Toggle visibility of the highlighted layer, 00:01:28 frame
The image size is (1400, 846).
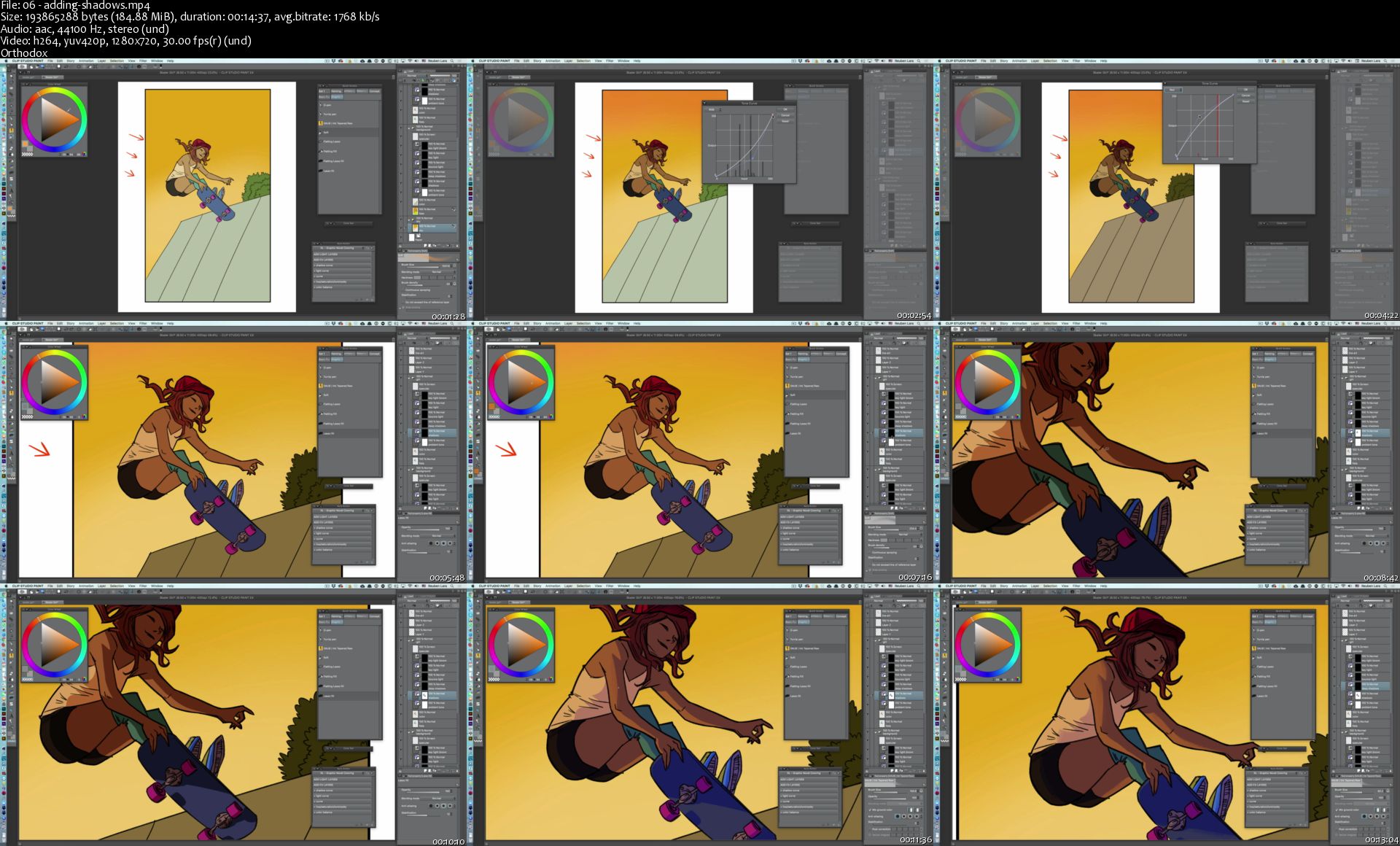[401, 228]
